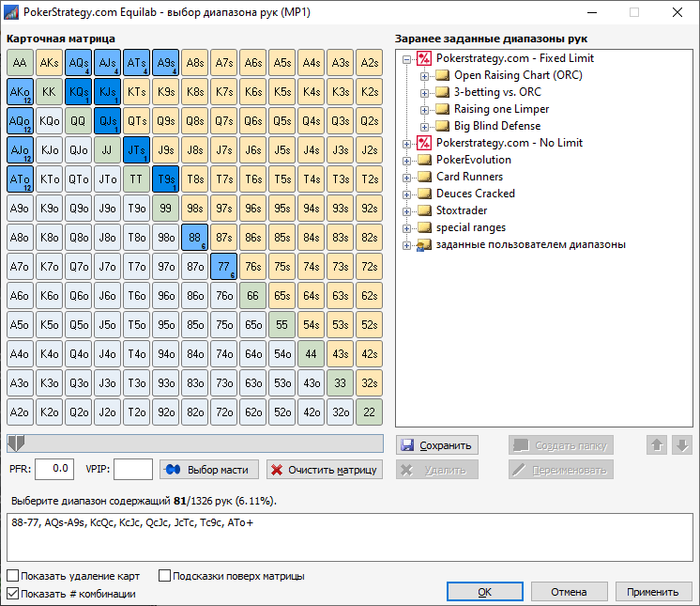Click the Deuces Cracked folder icon

tap(424, 194)
